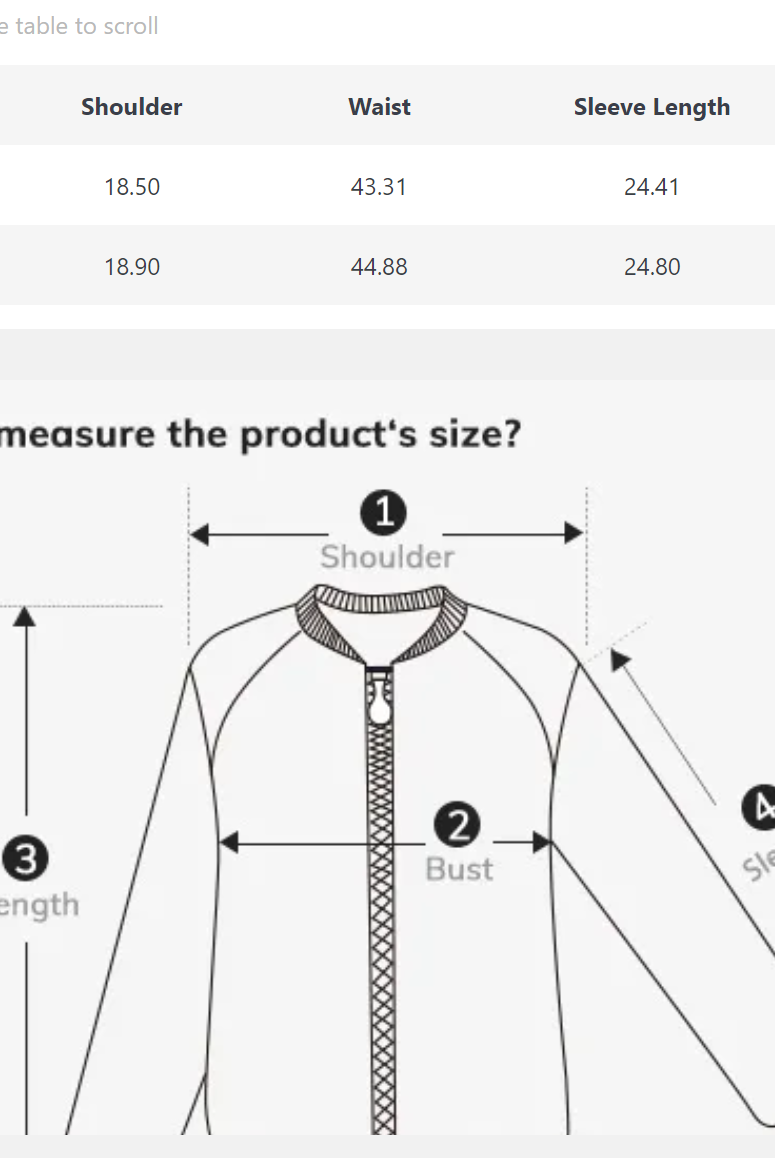Screen dimensions: 775x1158
Task: Click the upward arrowhead of the length line
Action: point(26,617)
